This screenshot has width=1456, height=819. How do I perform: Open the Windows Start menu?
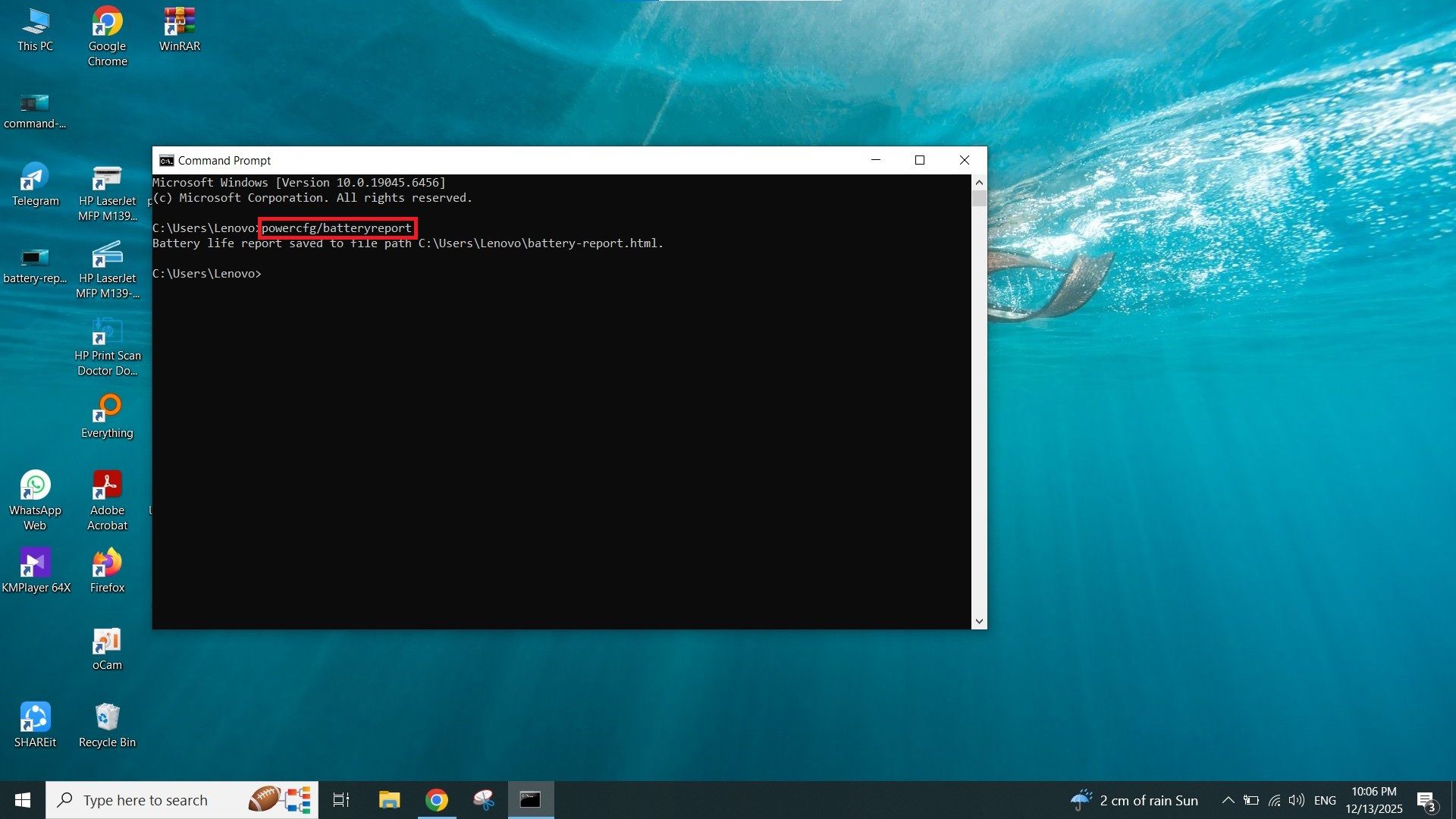pos(23,800)
